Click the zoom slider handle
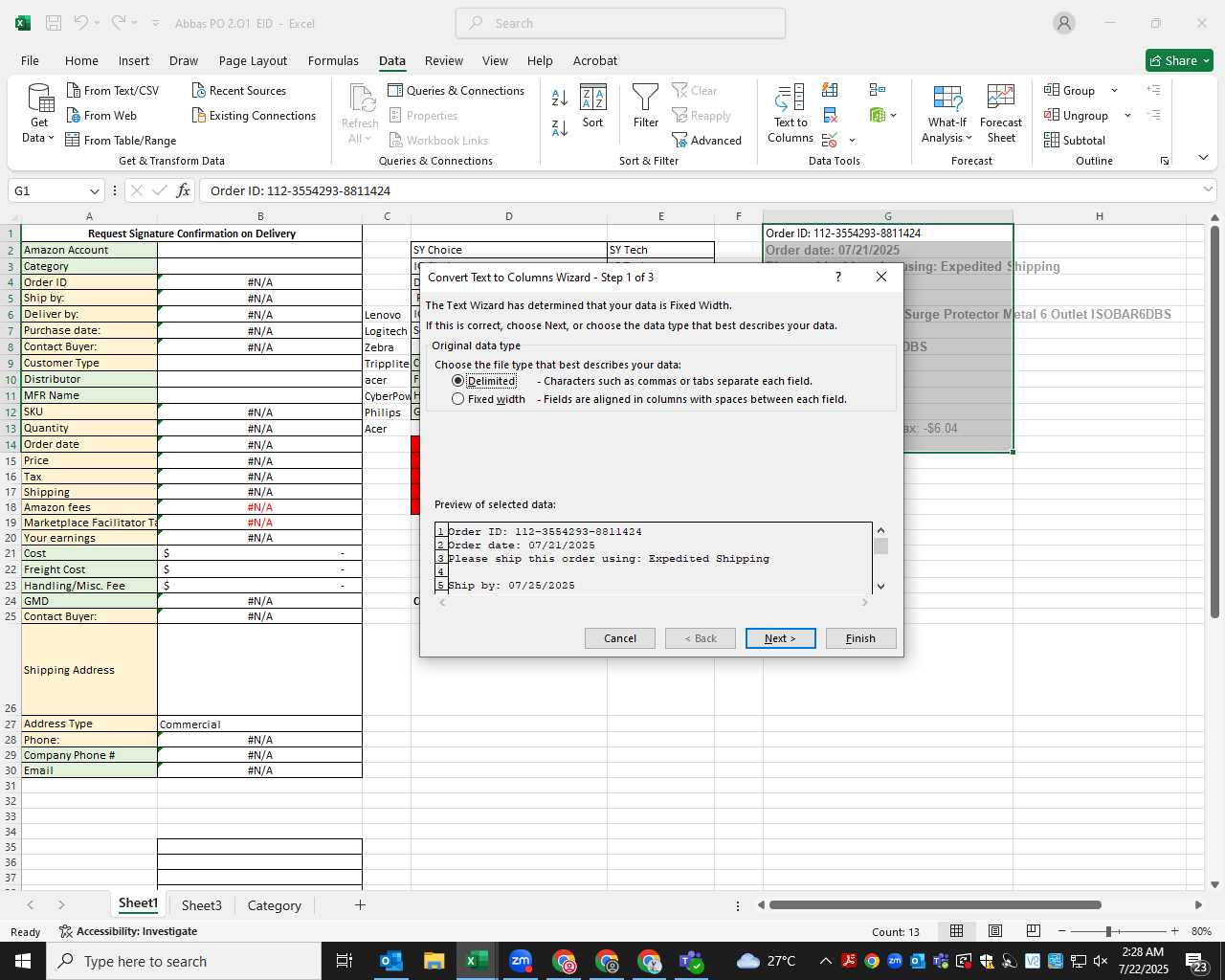Image resolution: width=1225 pixels, height=980 pixels. 1108,931
